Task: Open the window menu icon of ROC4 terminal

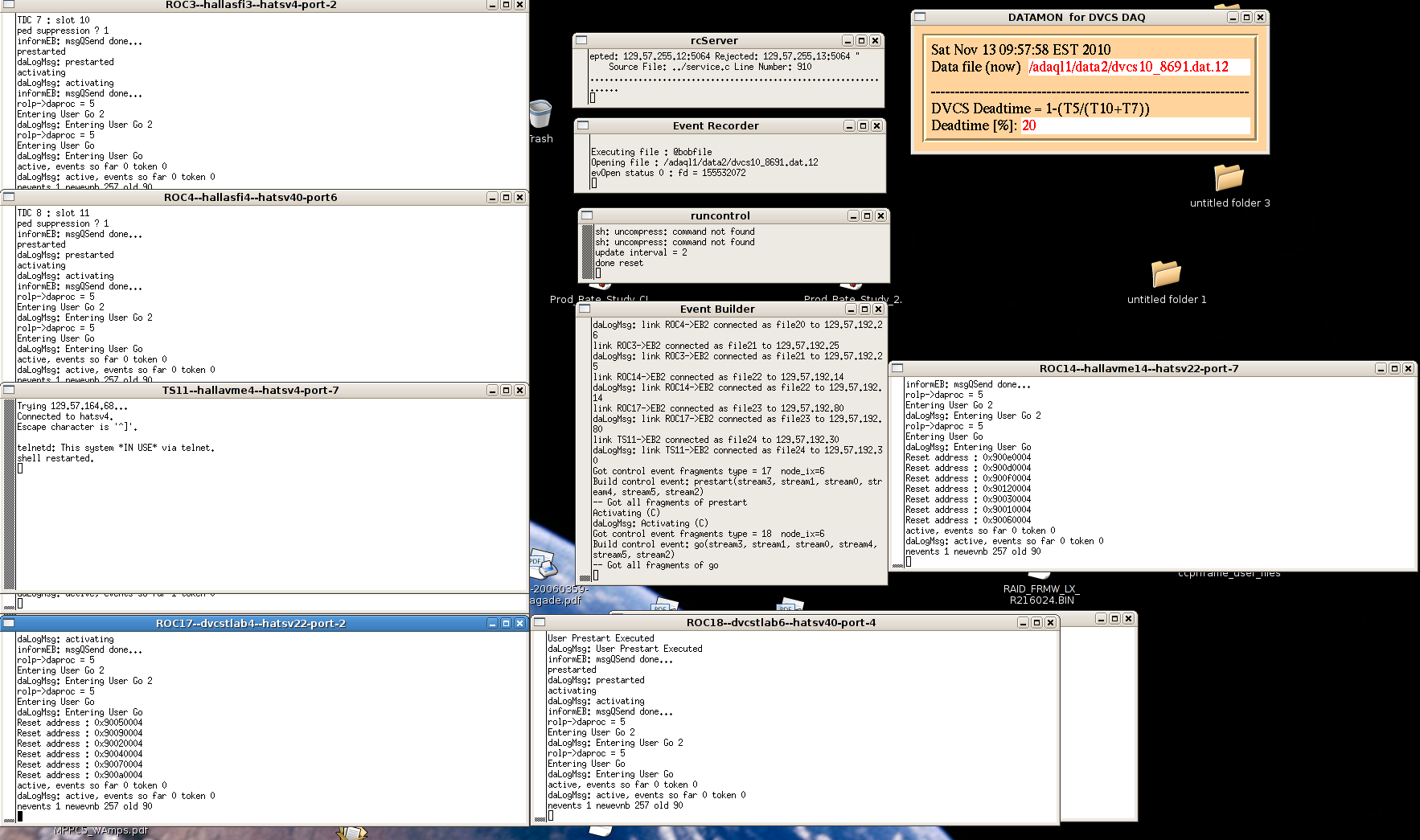Action: click(9, 197)
